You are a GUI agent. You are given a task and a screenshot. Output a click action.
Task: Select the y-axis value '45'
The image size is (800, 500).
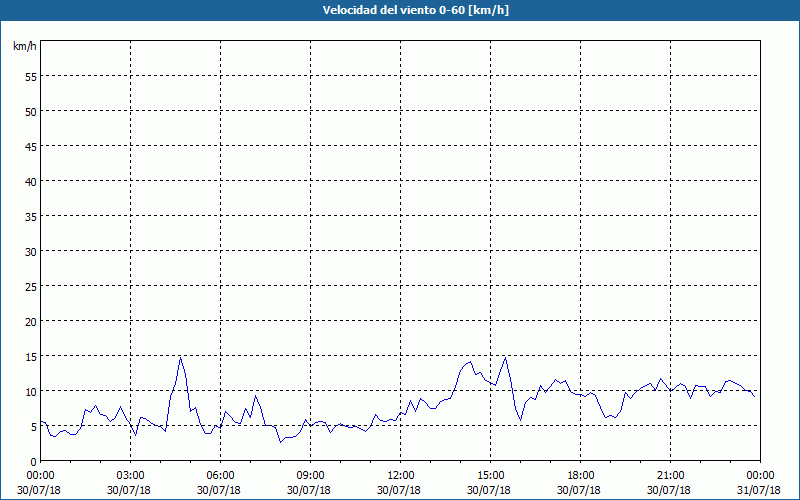pyautogui.click(x=31, y=146)
